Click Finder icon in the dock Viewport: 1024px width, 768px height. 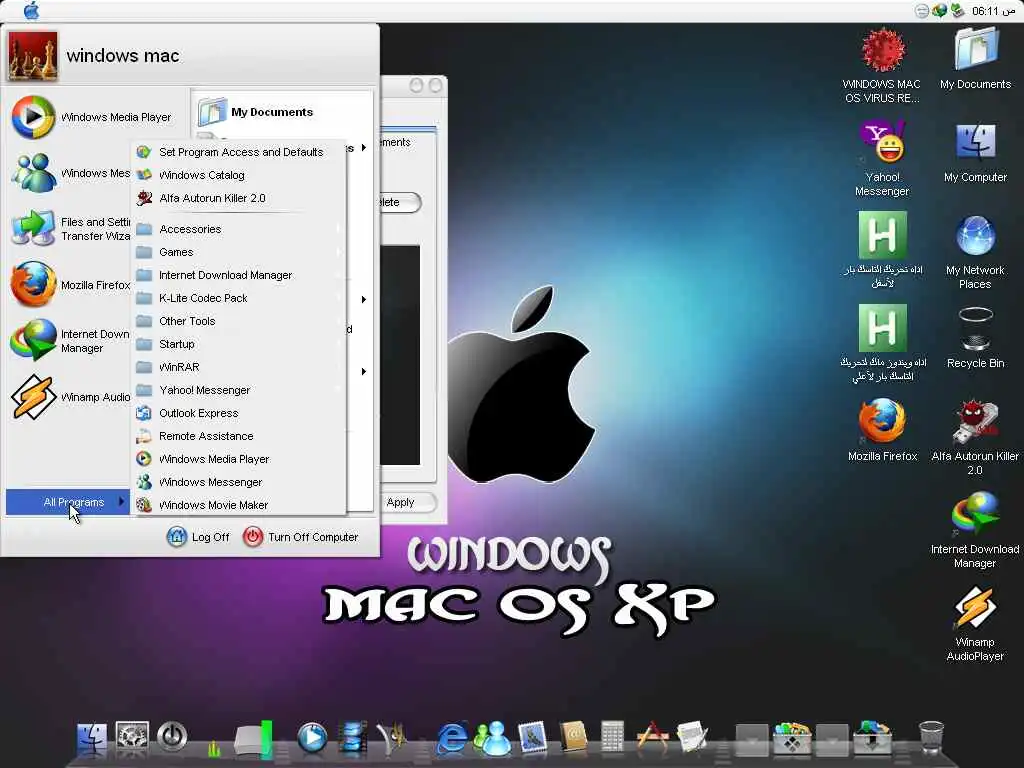pyautogui.click(x=92, y=739)
